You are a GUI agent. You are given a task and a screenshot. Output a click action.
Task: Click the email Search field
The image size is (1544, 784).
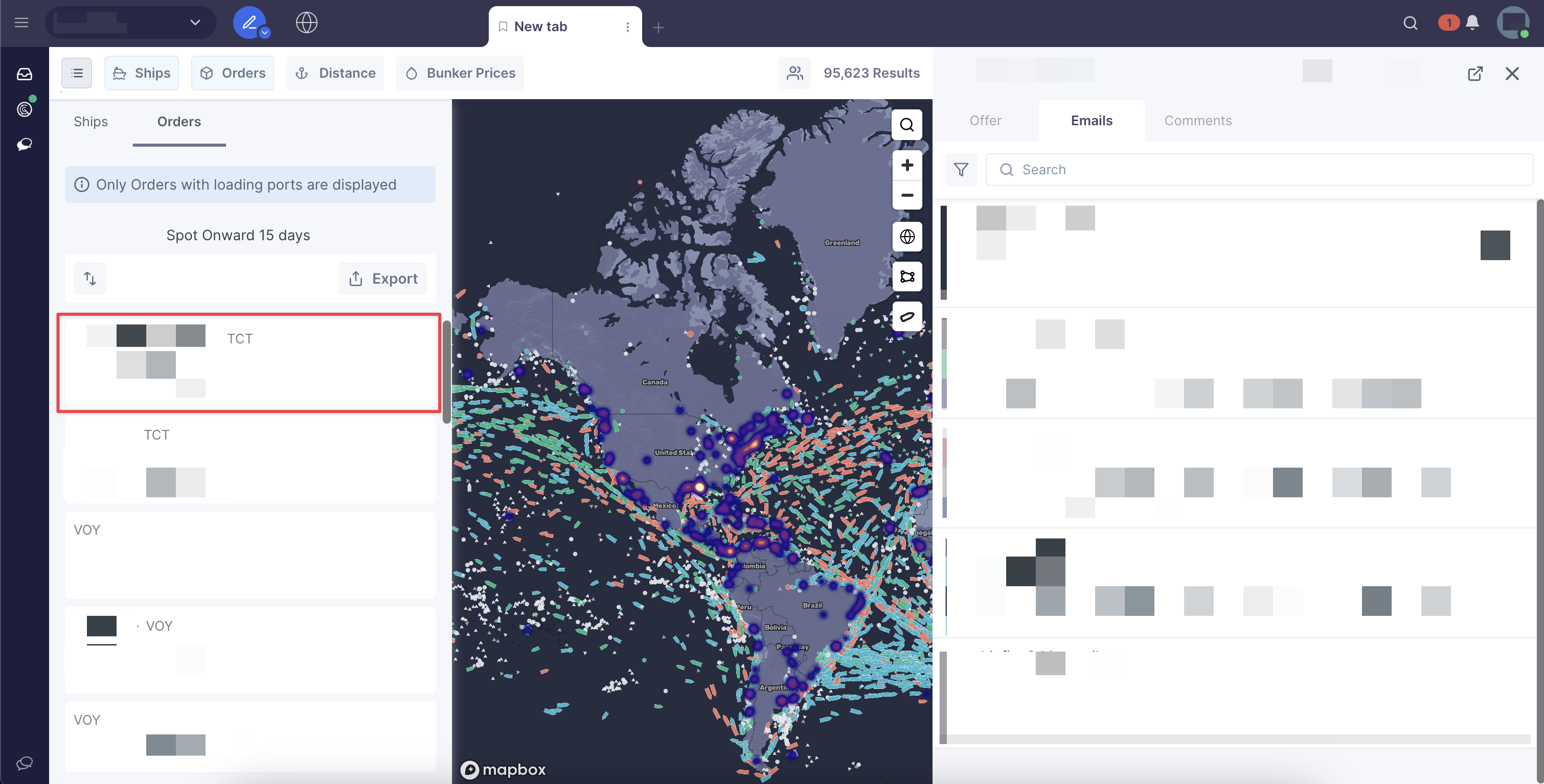click(1259, 170)
